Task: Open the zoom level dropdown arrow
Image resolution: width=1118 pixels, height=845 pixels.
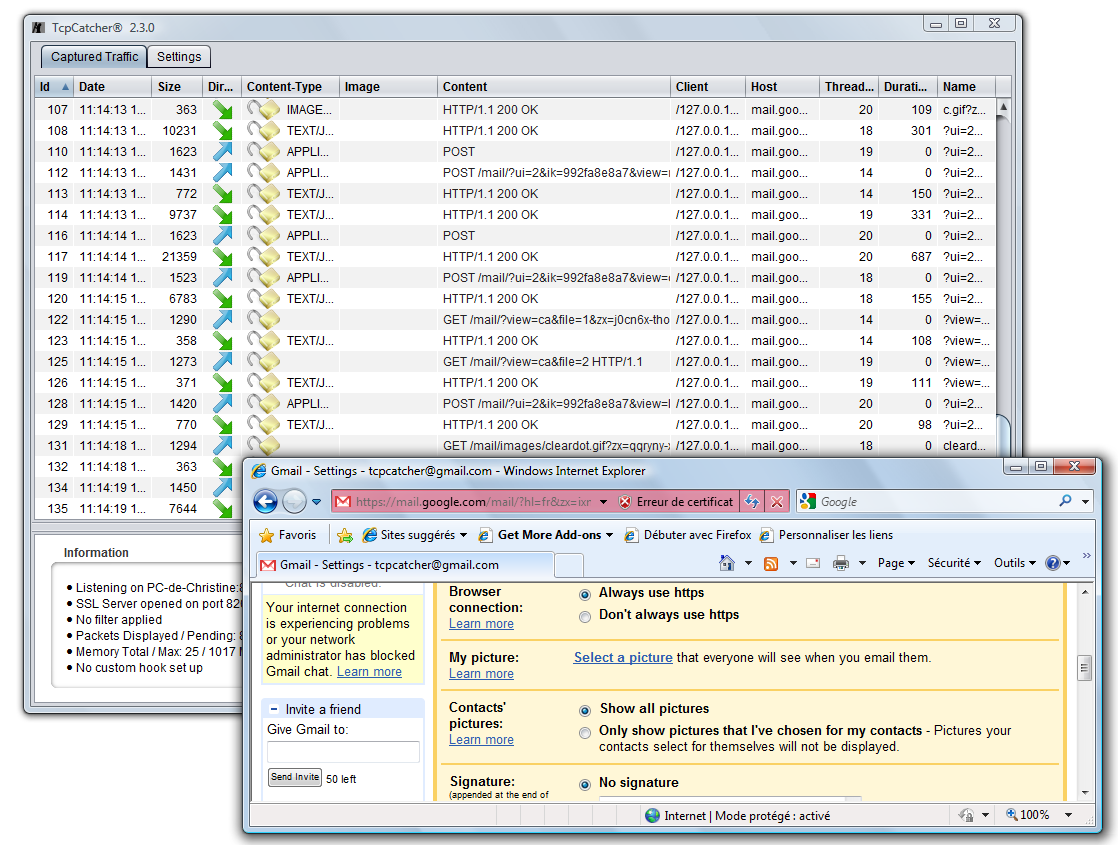Action: tap(1068, 814)
